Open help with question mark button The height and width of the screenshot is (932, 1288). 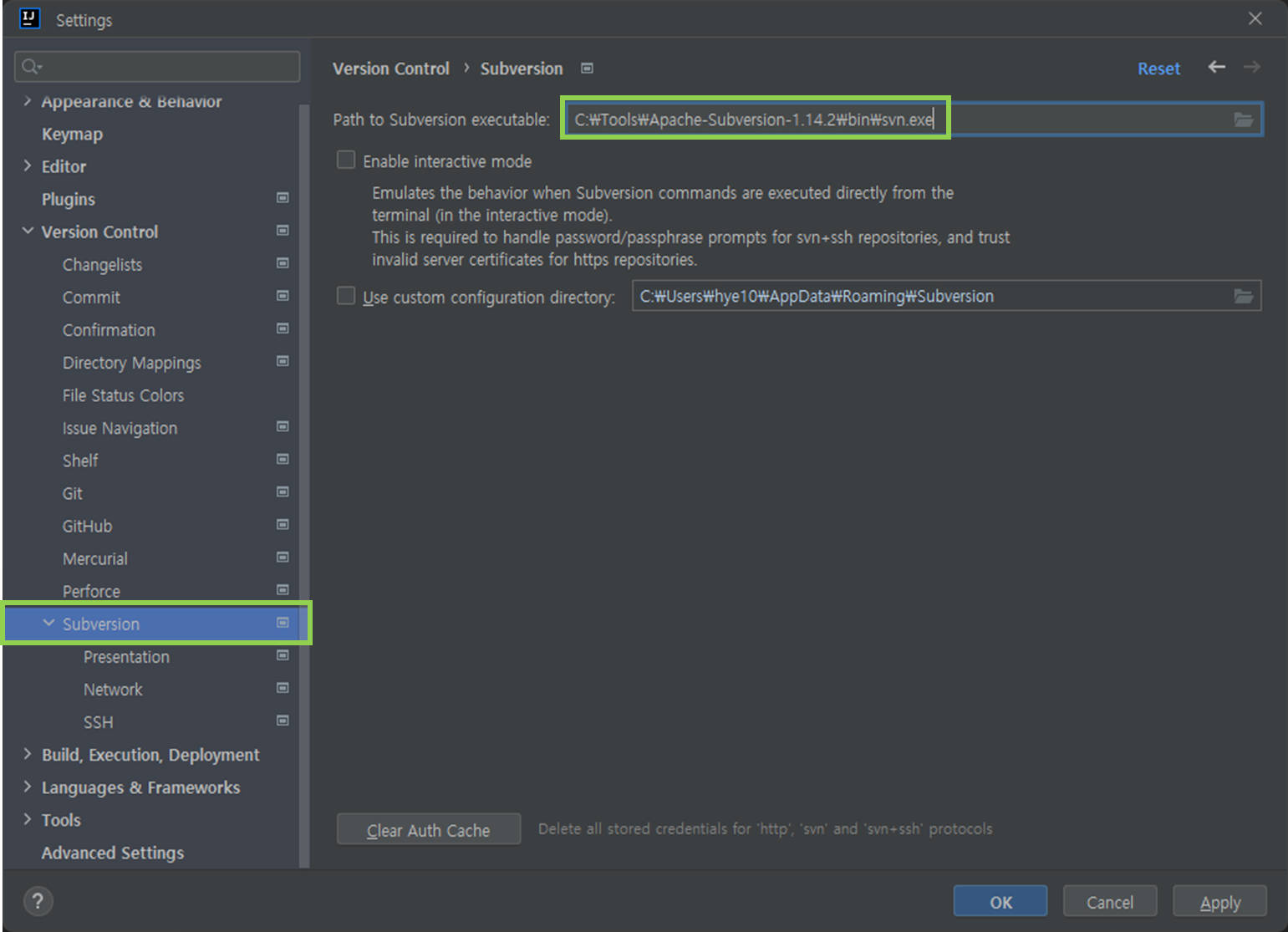click(x=38, y=901)
